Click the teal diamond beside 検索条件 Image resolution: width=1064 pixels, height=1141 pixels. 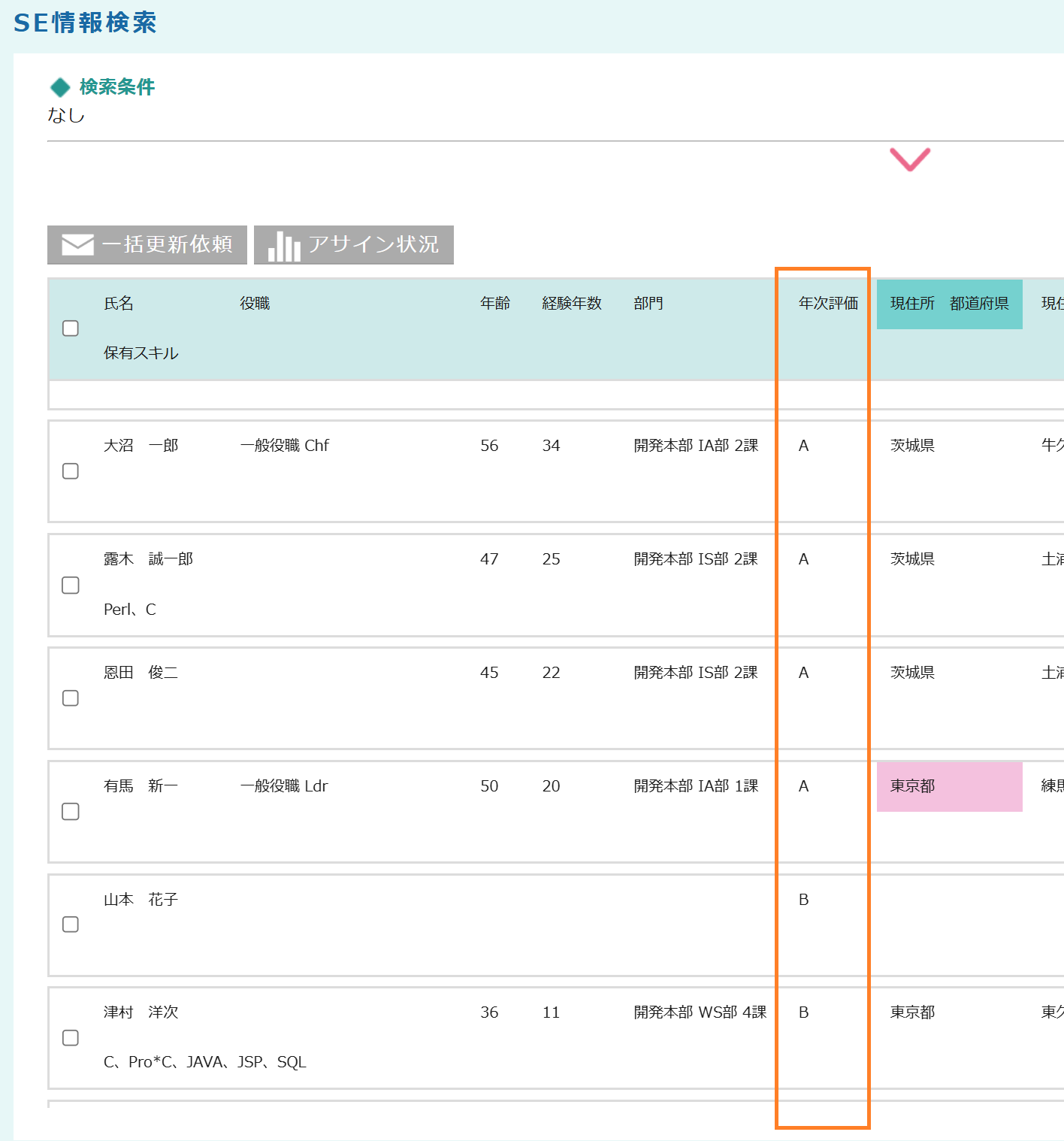click(60, 88)
